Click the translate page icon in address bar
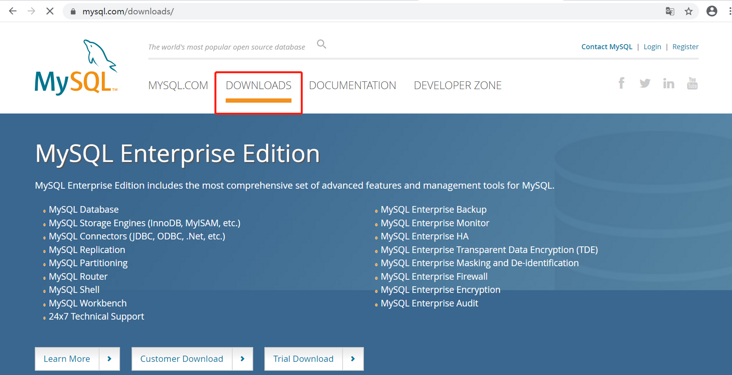This screenshot has height=375, width=732. [x=670, y=12]
